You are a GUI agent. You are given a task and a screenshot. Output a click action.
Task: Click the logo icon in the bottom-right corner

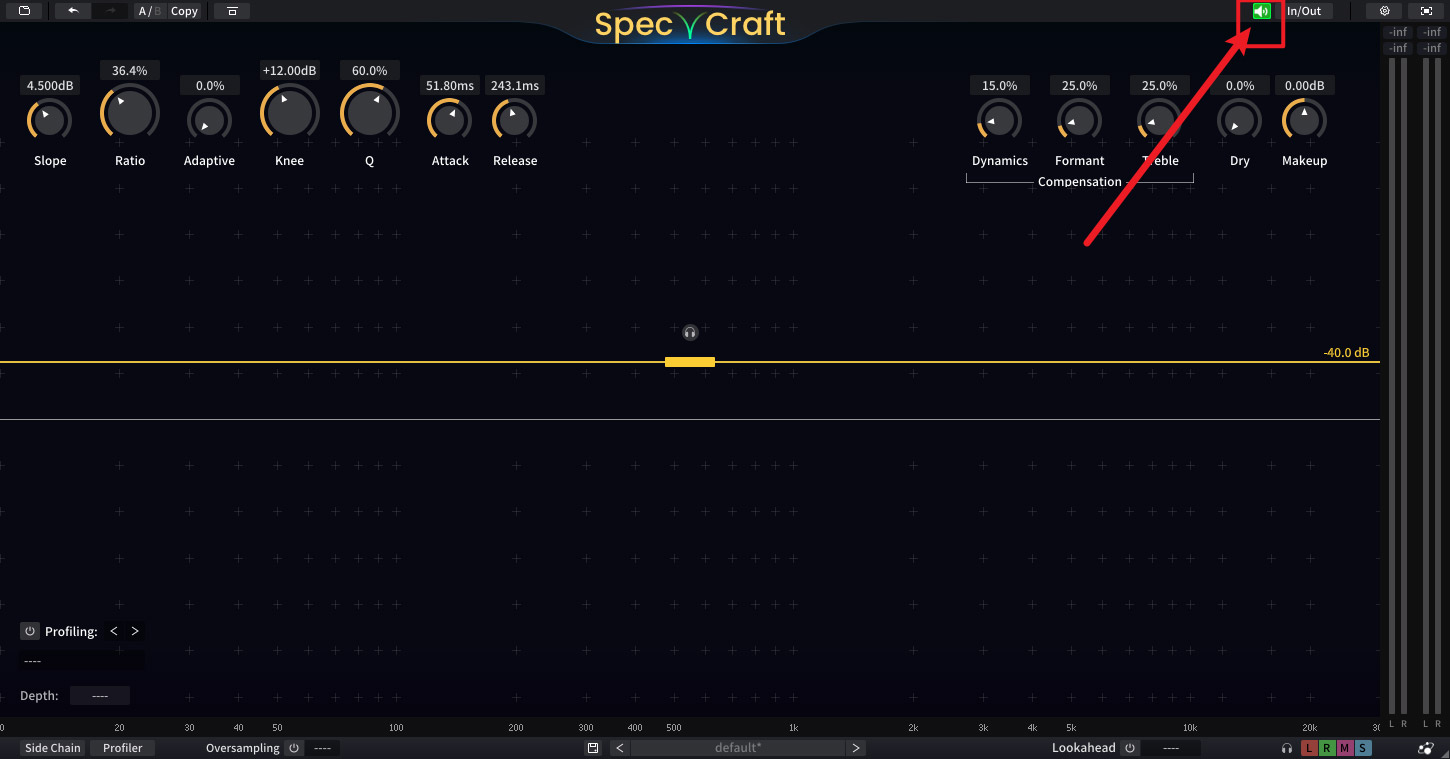point(1425,748)
